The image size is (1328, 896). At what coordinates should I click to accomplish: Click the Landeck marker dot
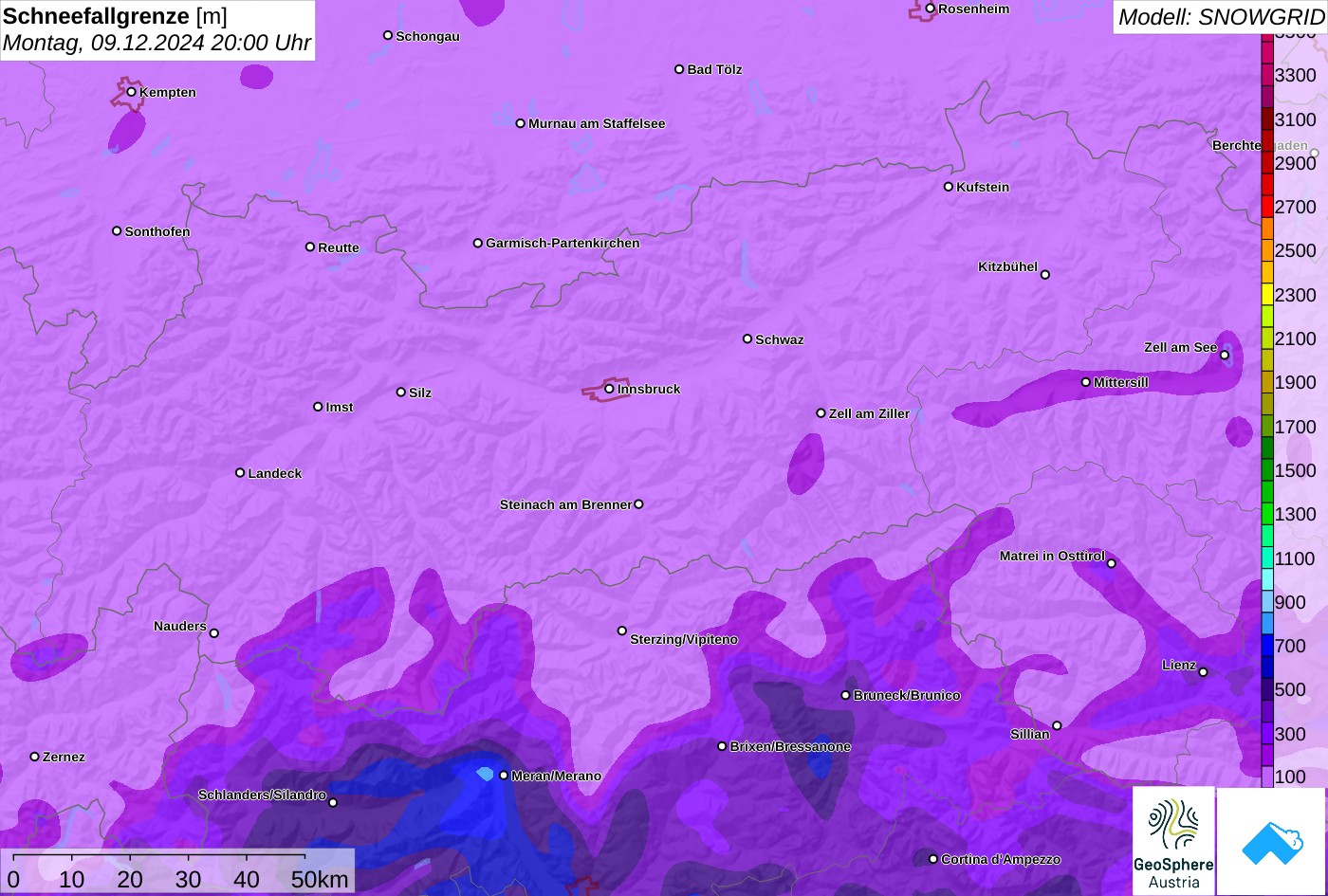(240, 473)
